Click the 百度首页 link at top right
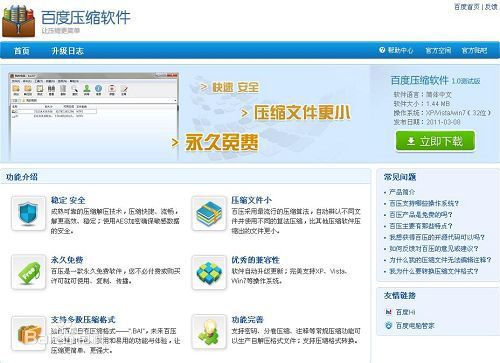The height and width of the screenshot is (363, 500). point(467,7)
